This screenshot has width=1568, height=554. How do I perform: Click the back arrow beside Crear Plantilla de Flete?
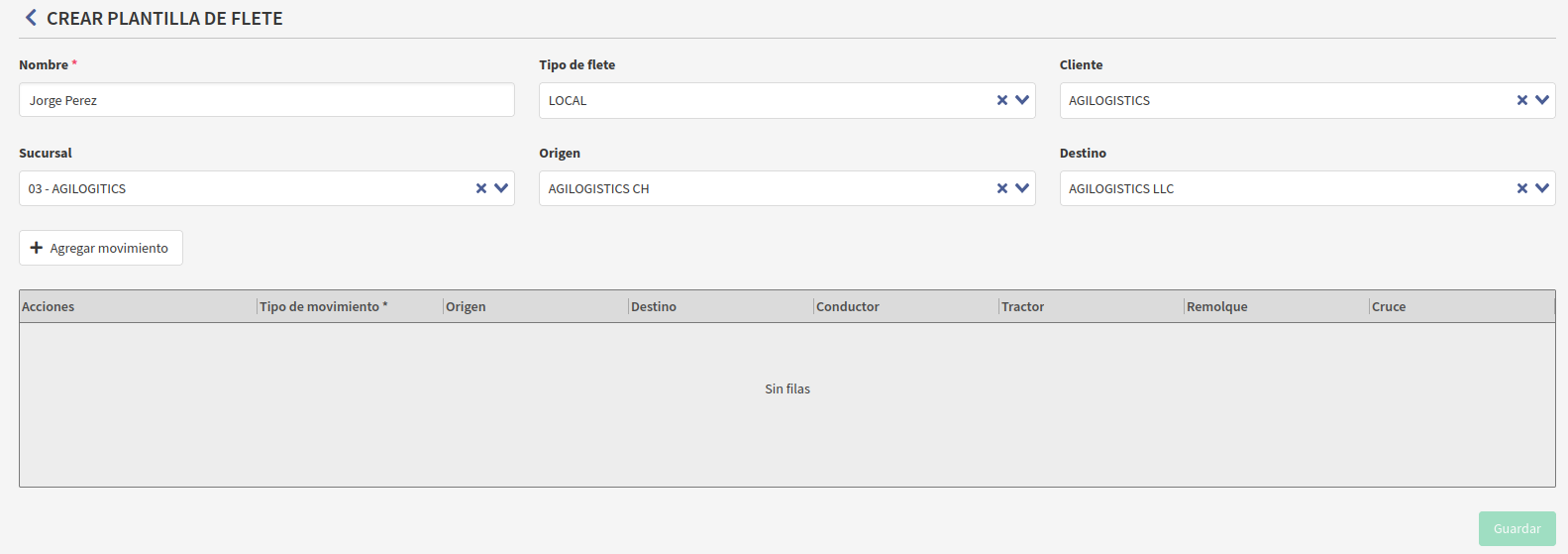(x=31, y=18)
